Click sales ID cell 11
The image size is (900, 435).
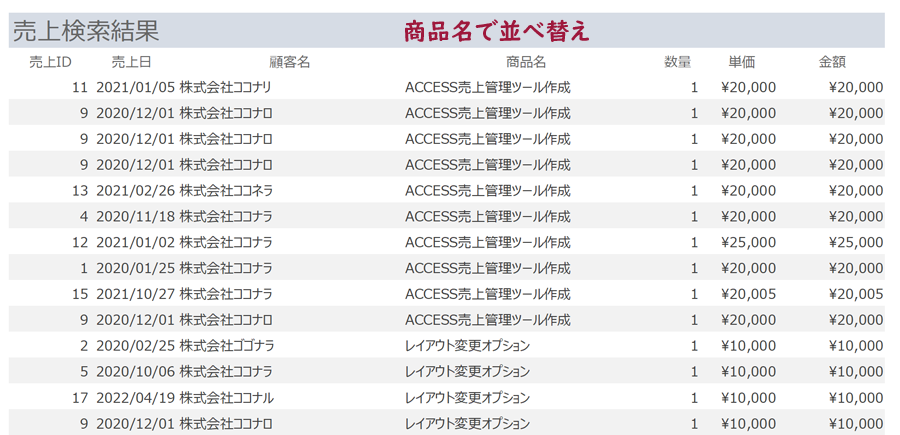click(80, 87)
